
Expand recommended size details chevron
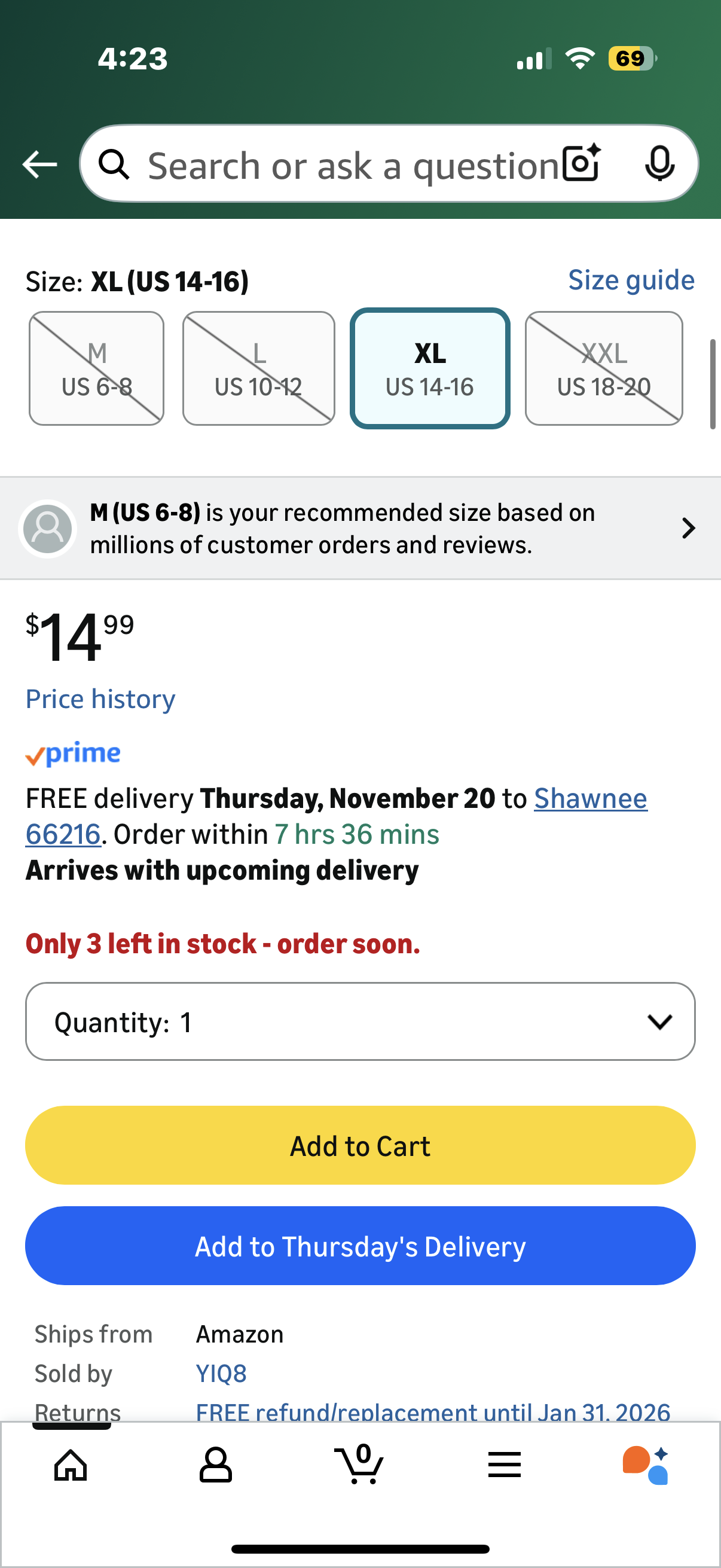688,527
